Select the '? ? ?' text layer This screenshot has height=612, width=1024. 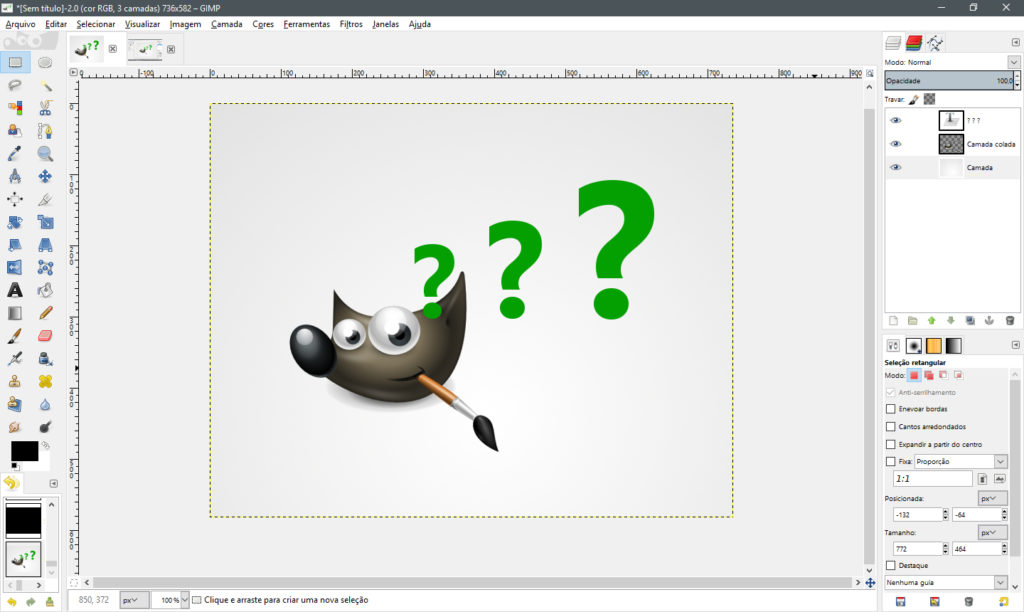click(x=974, y=120)
